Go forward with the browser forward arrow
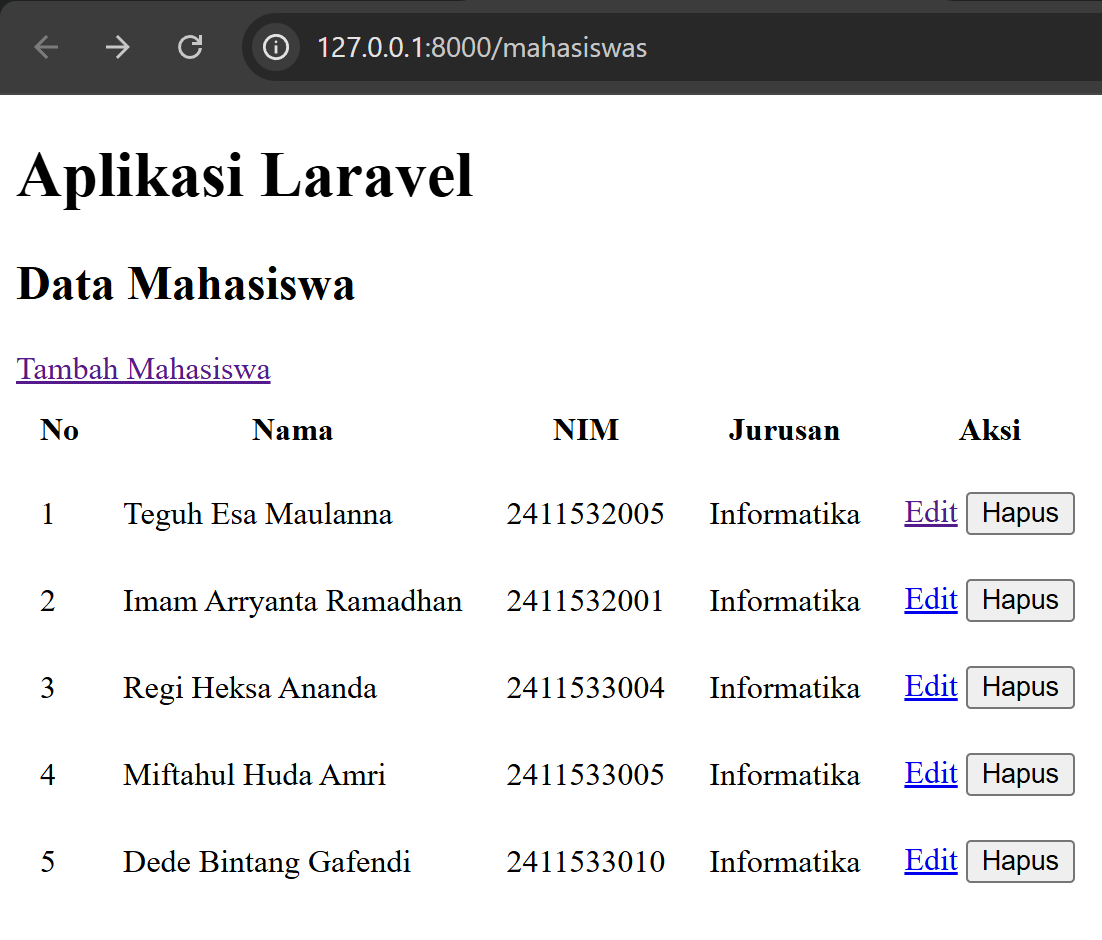 pos(117,48)
